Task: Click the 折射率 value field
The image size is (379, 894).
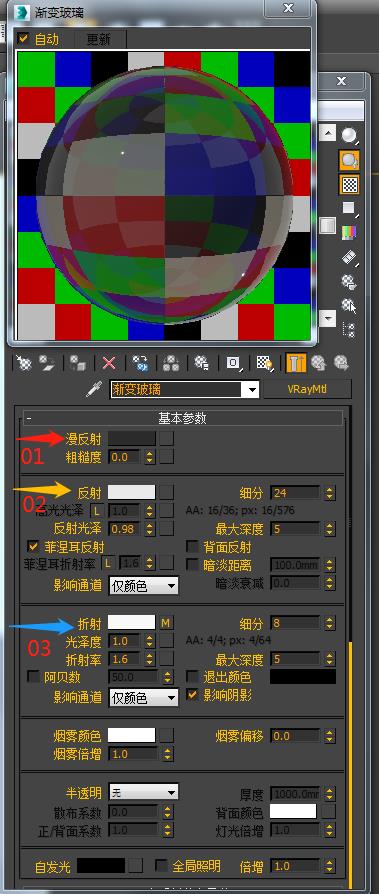Action: coord(126,659)
